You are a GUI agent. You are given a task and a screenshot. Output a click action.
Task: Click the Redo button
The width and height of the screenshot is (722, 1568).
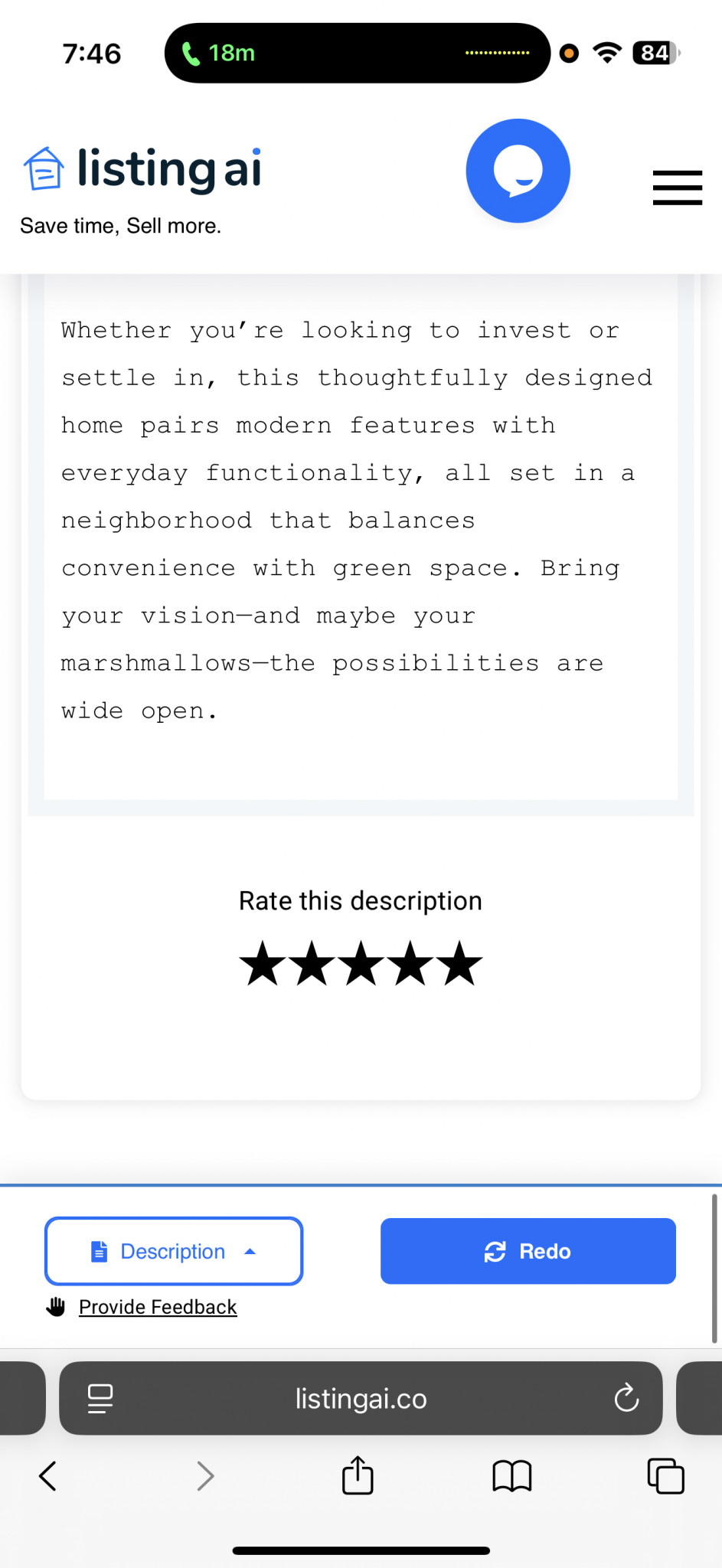528,1251
